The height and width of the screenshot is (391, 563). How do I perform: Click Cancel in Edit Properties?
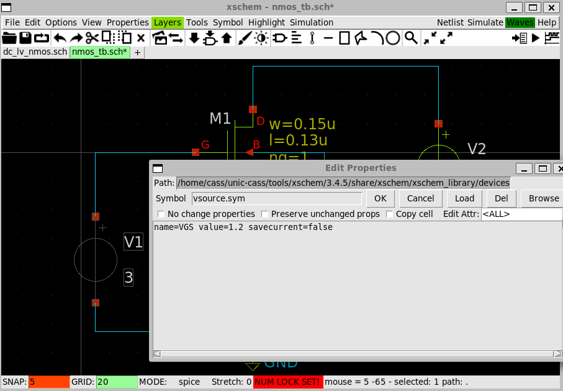click(420, 199)
